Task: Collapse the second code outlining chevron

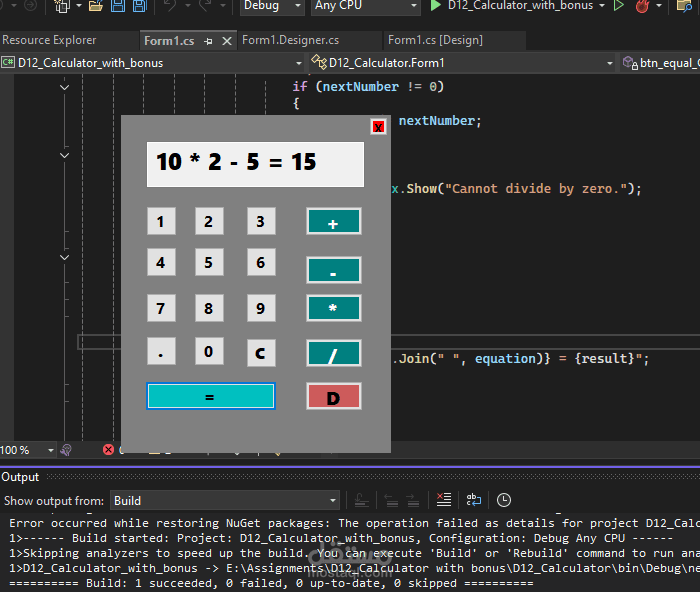Action: (x=64, y=155)
